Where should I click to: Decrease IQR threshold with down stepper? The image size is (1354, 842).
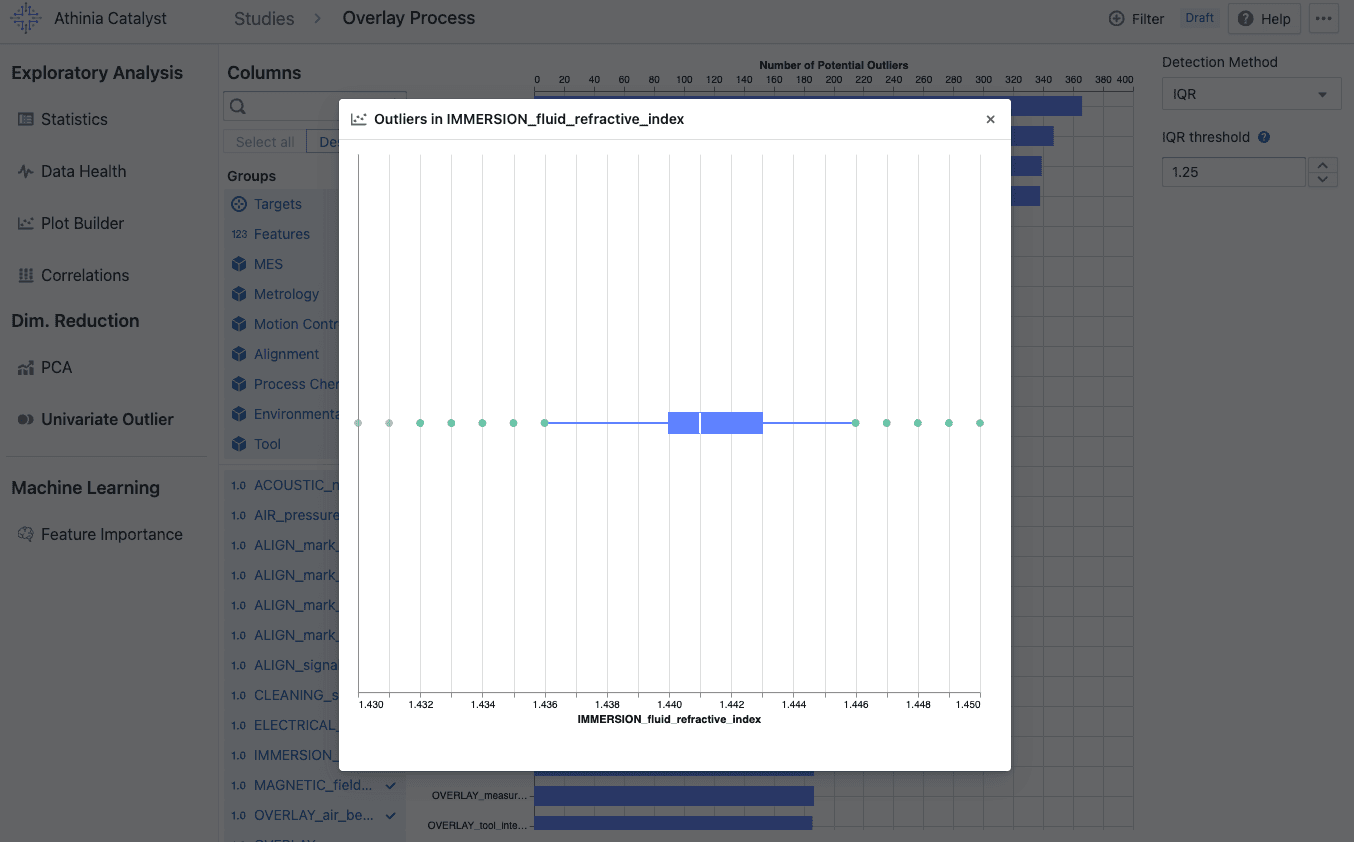pyautogui.click(x=1323, y=179)
